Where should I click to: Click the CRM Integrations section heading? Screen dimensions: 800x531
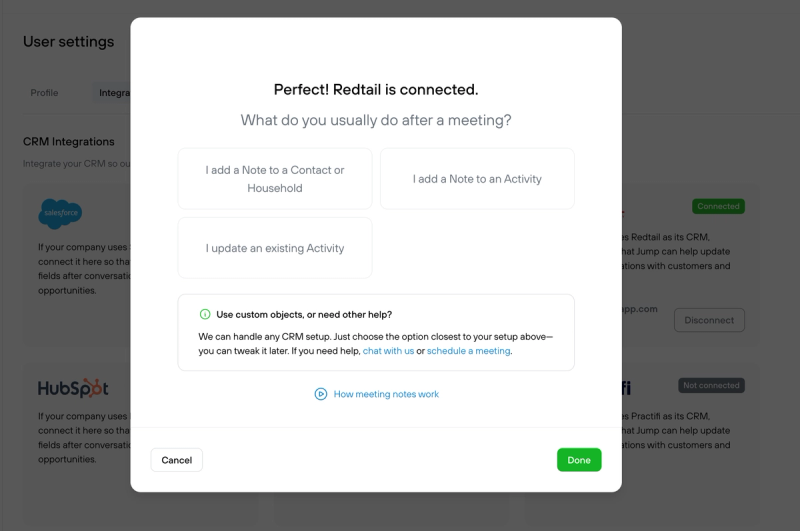point(69,141)
